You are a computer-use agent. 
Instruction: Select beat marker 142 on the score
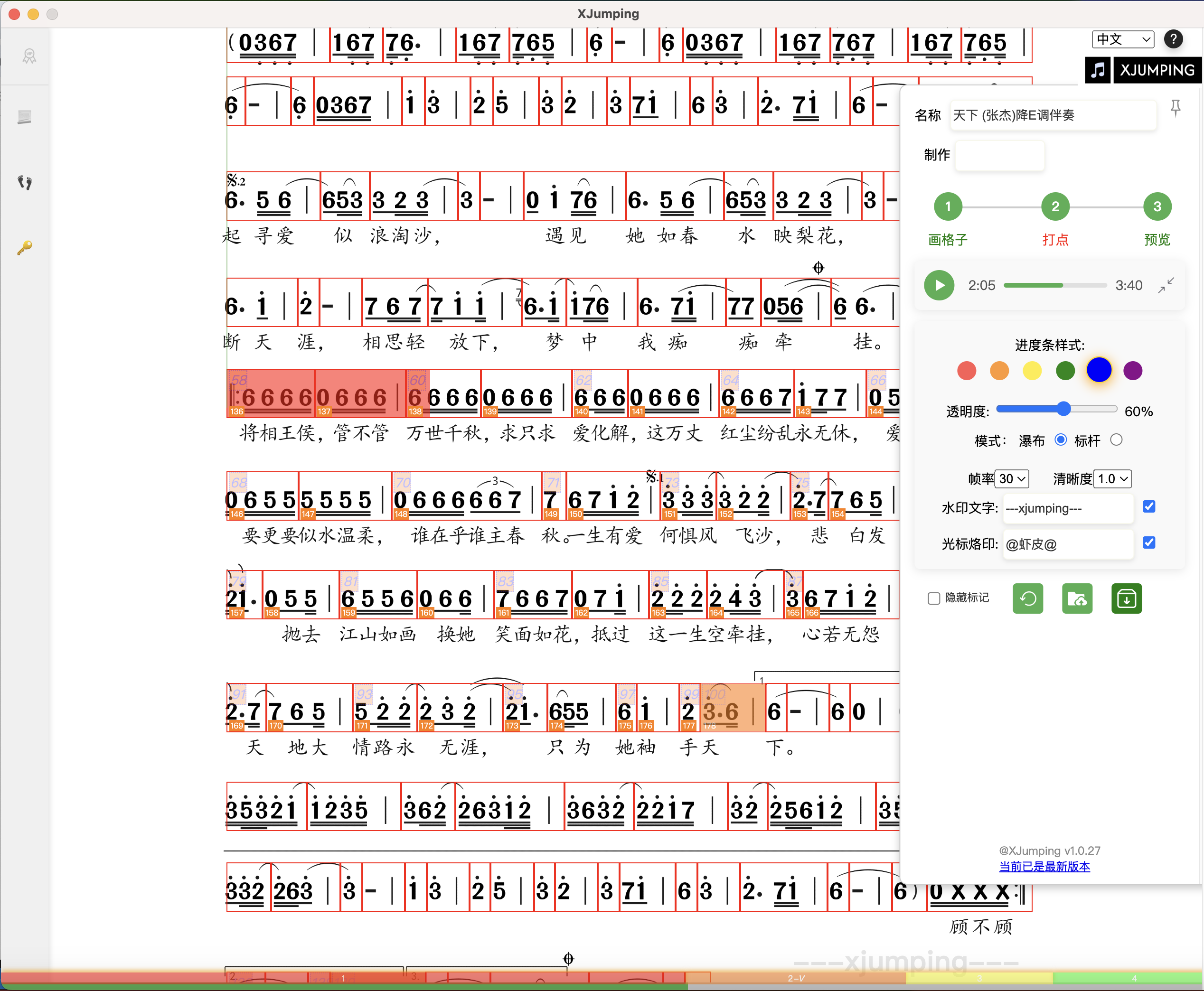click(x=728, y=411)
